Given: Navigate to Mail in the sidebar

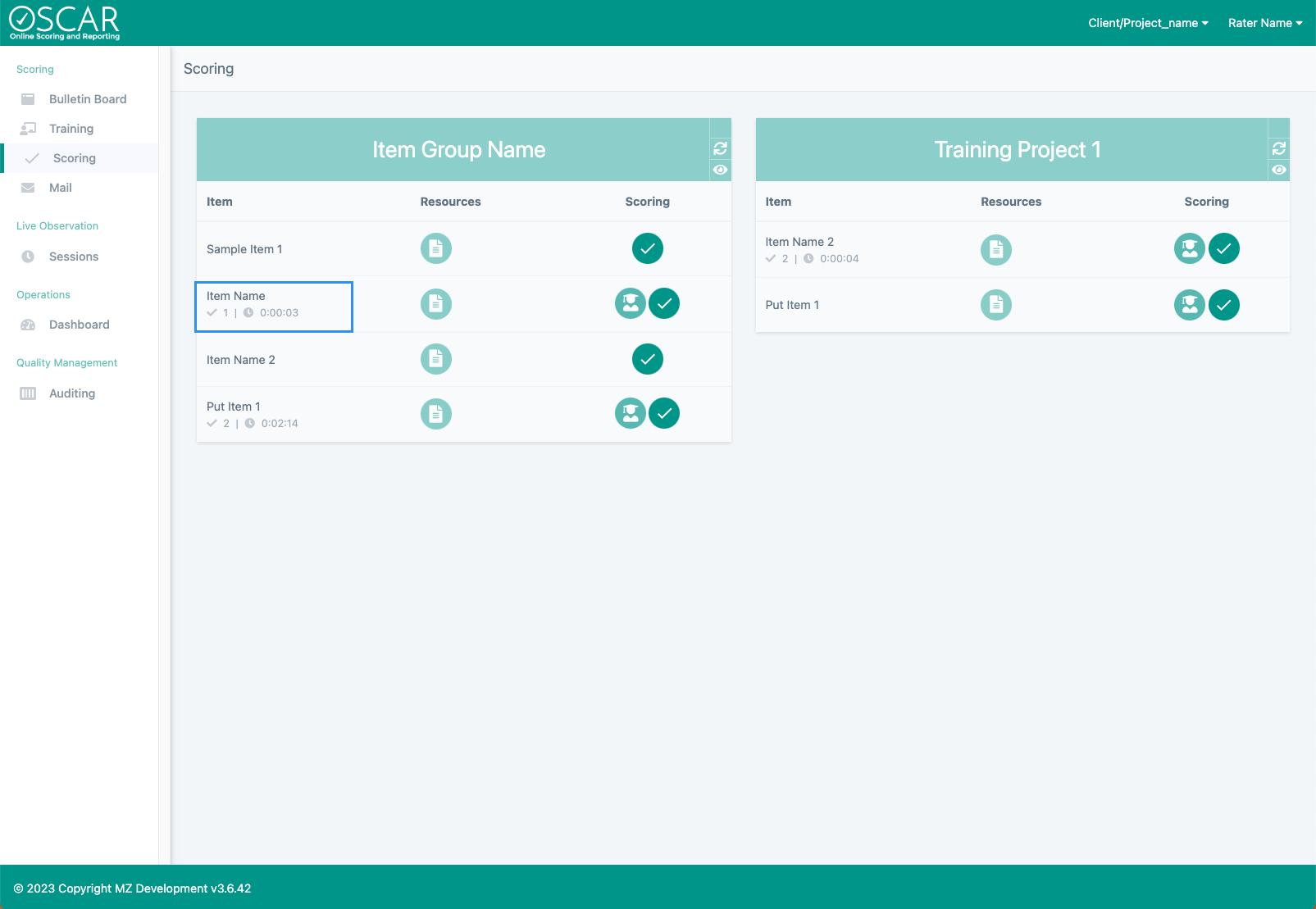Looking at the screenshot, I should (60, 188).
